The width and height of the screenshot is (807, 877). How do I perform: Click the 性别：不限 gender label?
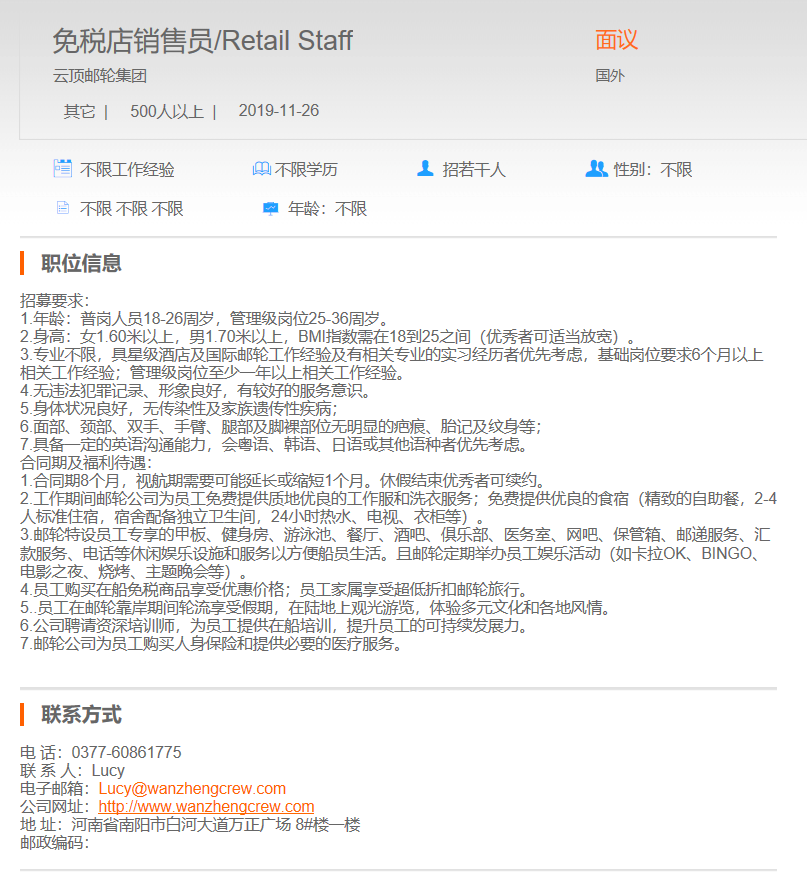[653, 169]
